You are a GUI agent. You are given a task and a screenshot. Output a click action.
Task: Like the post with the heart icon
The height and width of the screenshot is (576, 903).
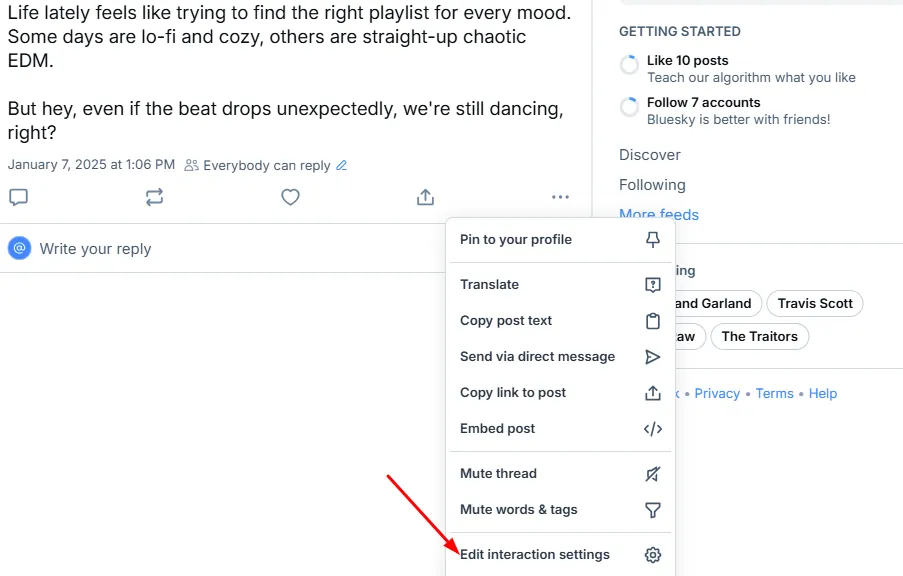click(290, 197)
